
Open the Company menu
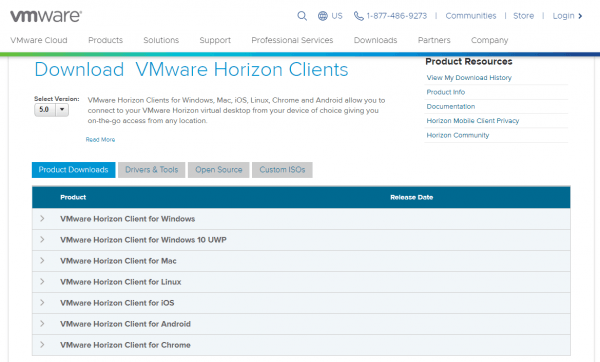(489, 40)
